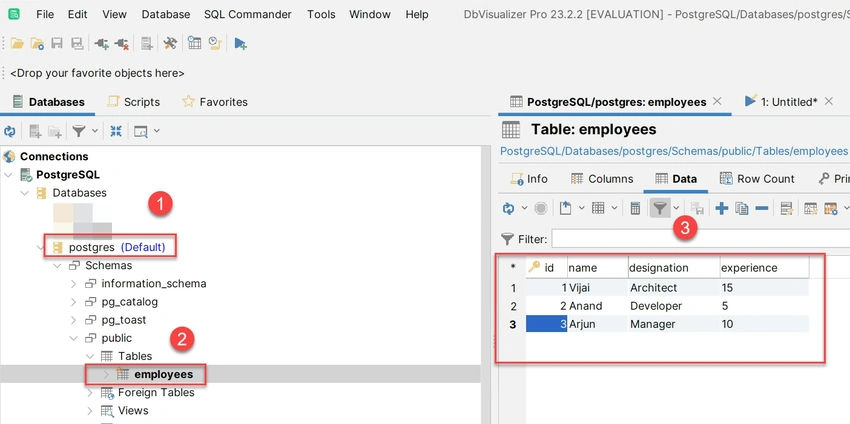Sort by the designation column header
Image resolution: width=850 pixels, height=424 pixels.
pyautogui.click(x=673, y=267)
